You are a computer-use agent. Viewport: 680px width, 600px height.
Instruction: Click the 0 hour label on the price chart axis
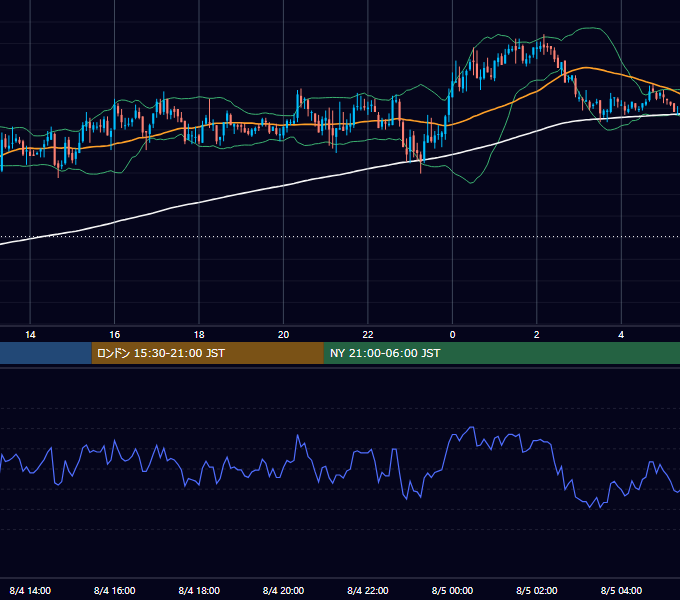(x=452, y=335)
